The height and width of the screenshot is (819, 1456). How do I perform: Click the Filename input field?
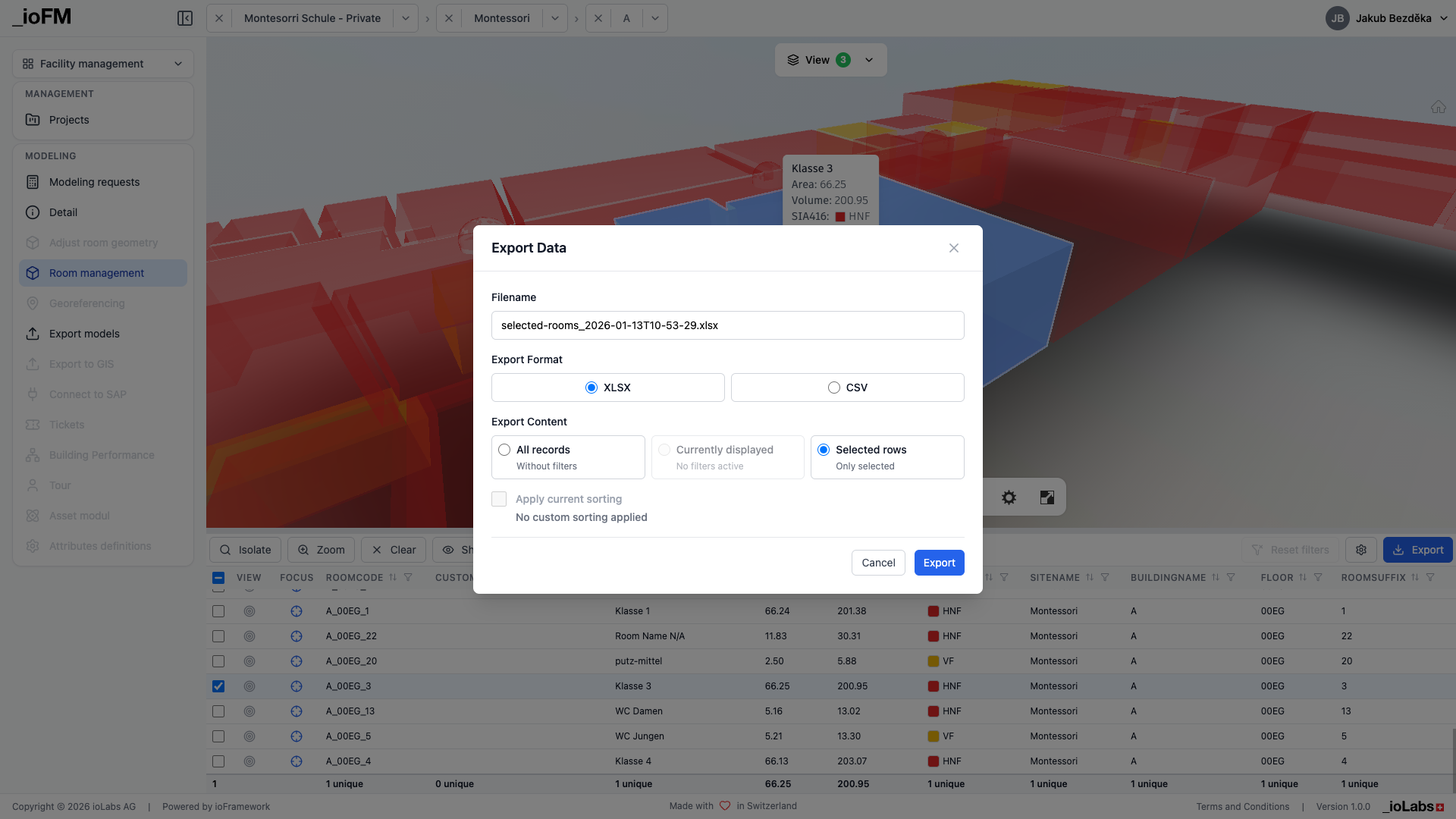point(727,325)
